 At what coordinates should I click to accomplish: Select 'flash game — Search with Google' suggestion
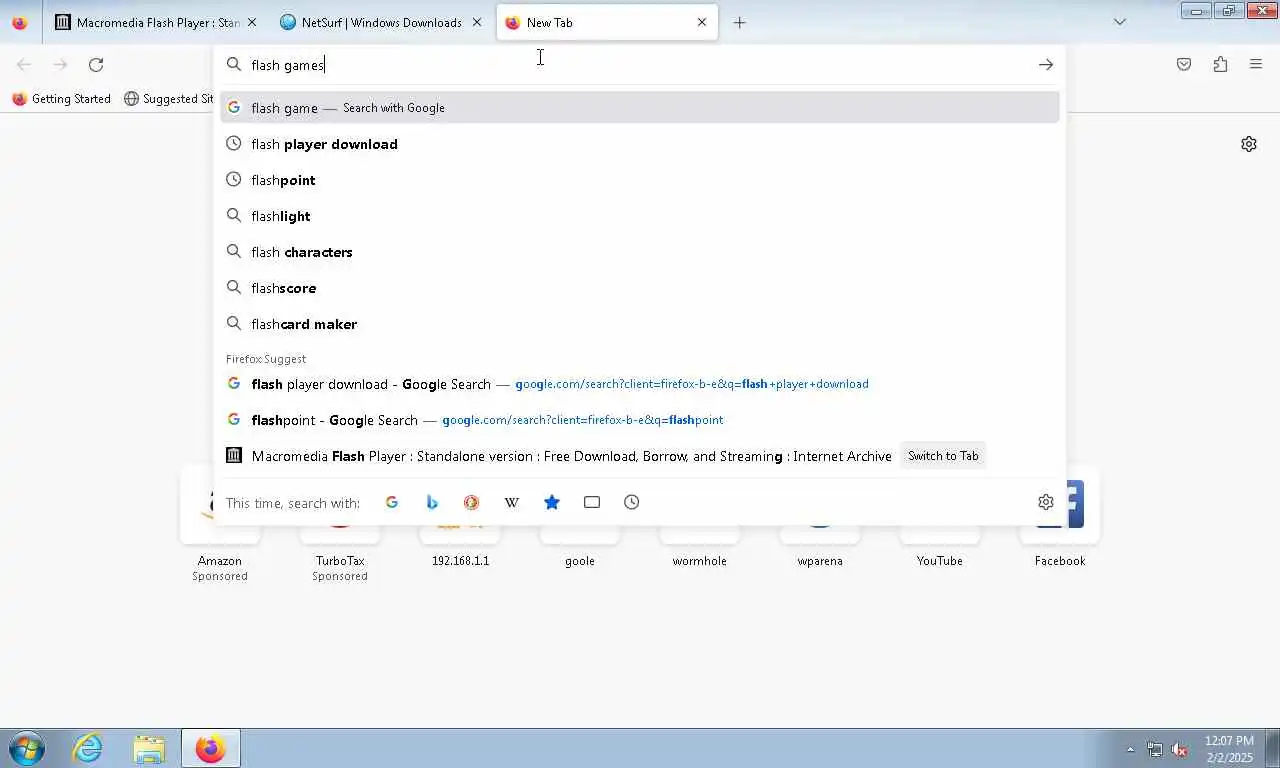(640, 108)
